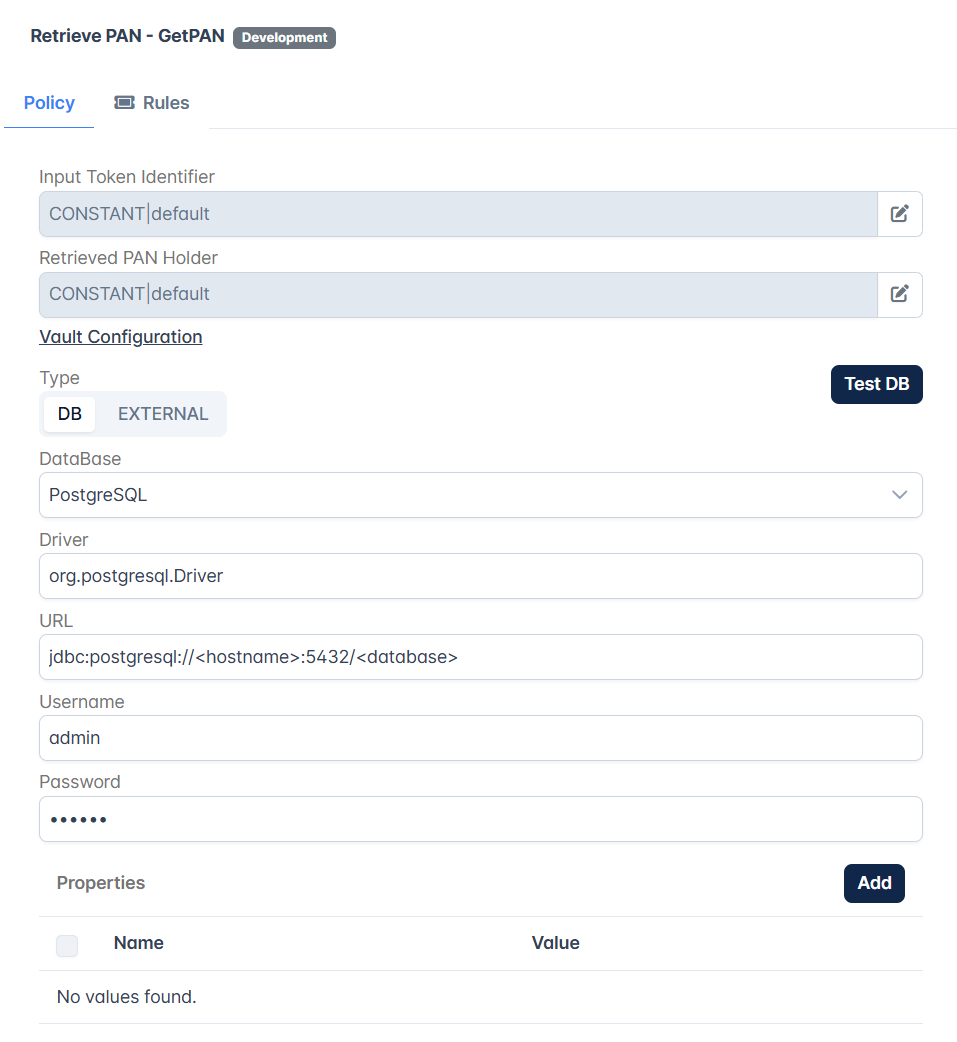Focus the Driver input field
Screen dimensions: 957x1042
coord(480,576)
